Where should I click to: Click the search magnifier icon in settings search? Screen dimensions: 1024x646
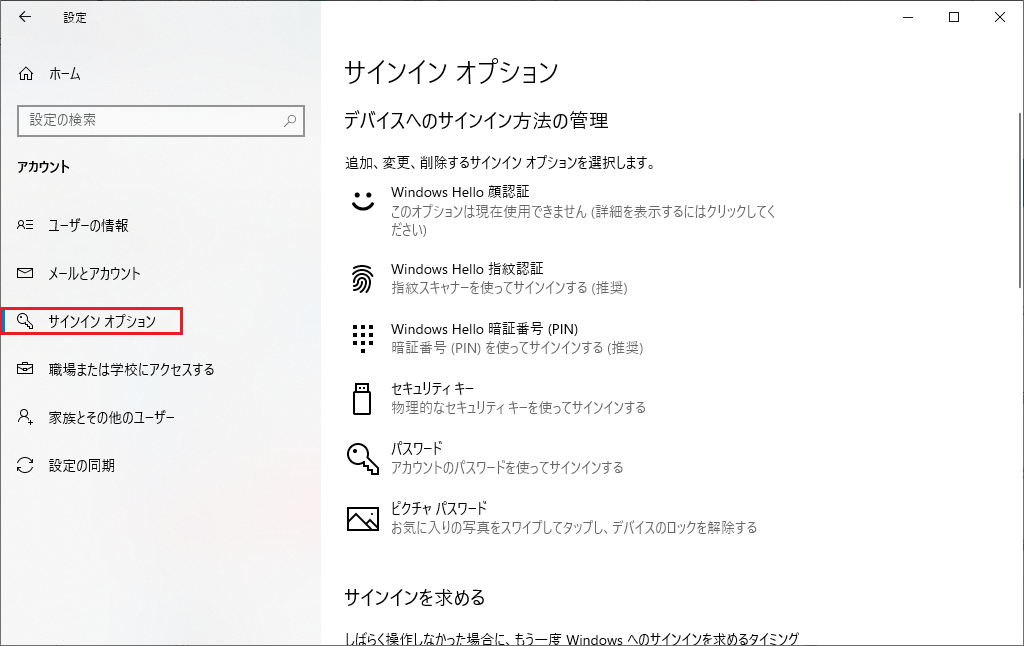(x=290, y=120)
